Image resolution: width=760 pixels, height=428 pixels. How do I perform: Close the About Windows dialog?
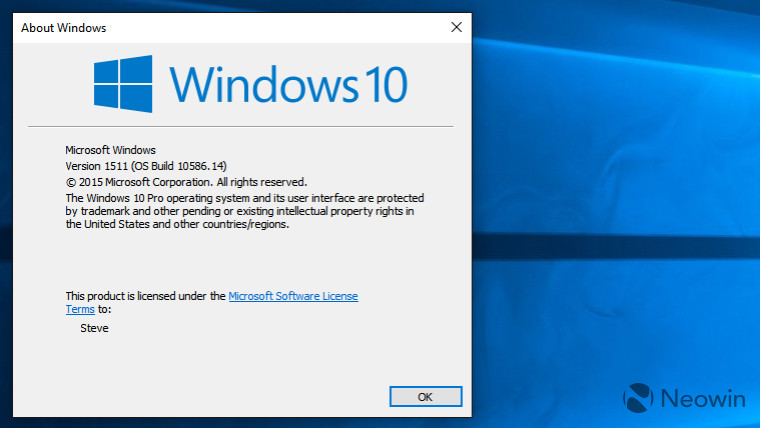(456, 27)
